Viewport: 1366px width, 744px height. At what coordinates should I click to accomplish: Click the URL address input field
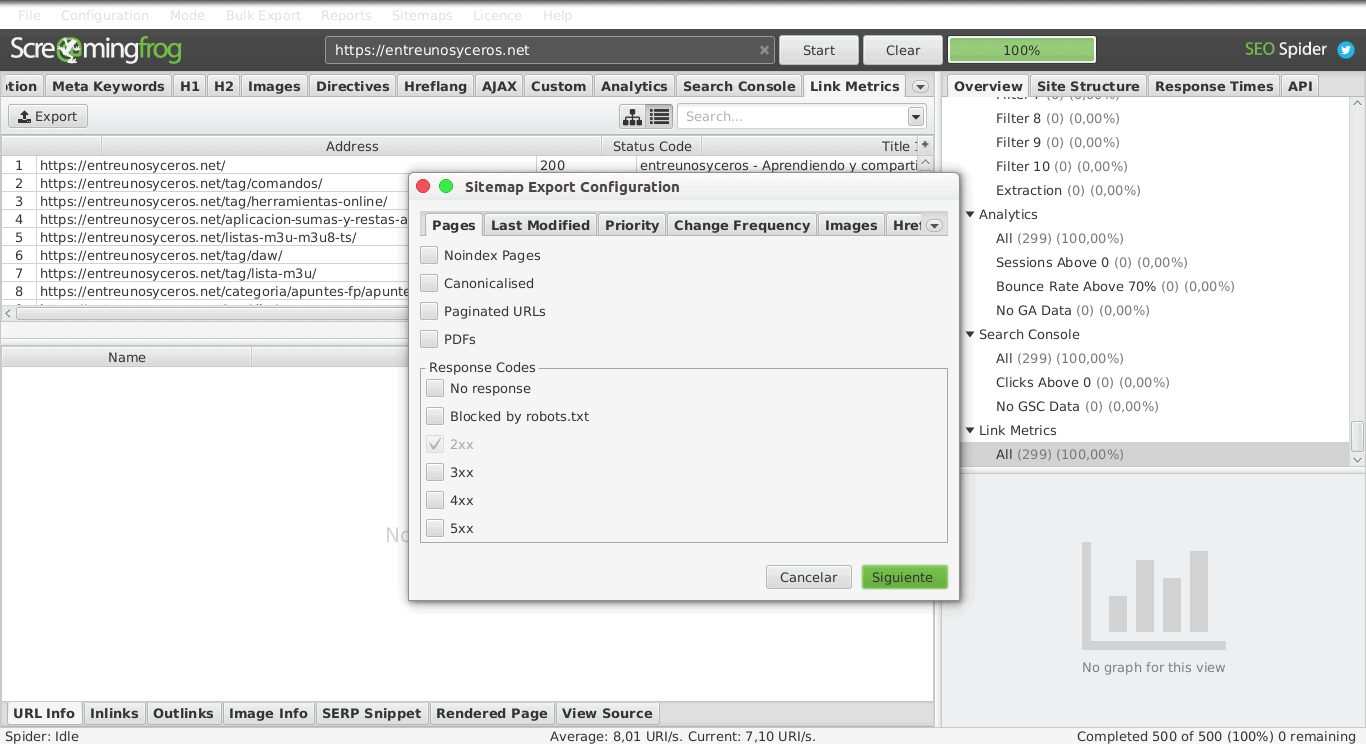pyautogui.click(x=550, y=50)
